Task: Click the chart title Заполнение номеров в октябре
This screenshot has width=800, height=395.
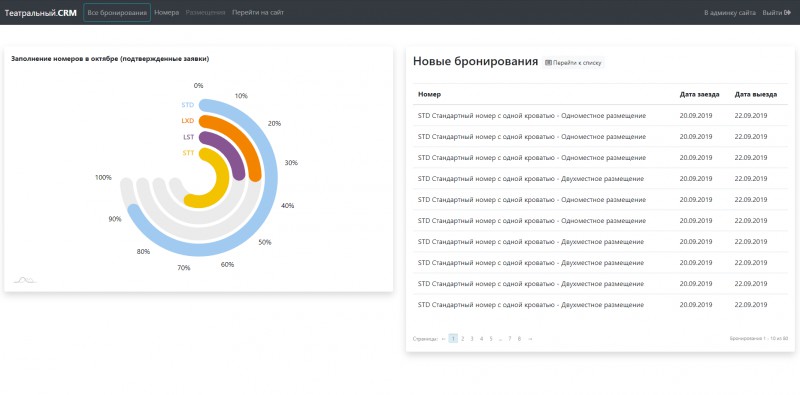Action: coord(110,59)
